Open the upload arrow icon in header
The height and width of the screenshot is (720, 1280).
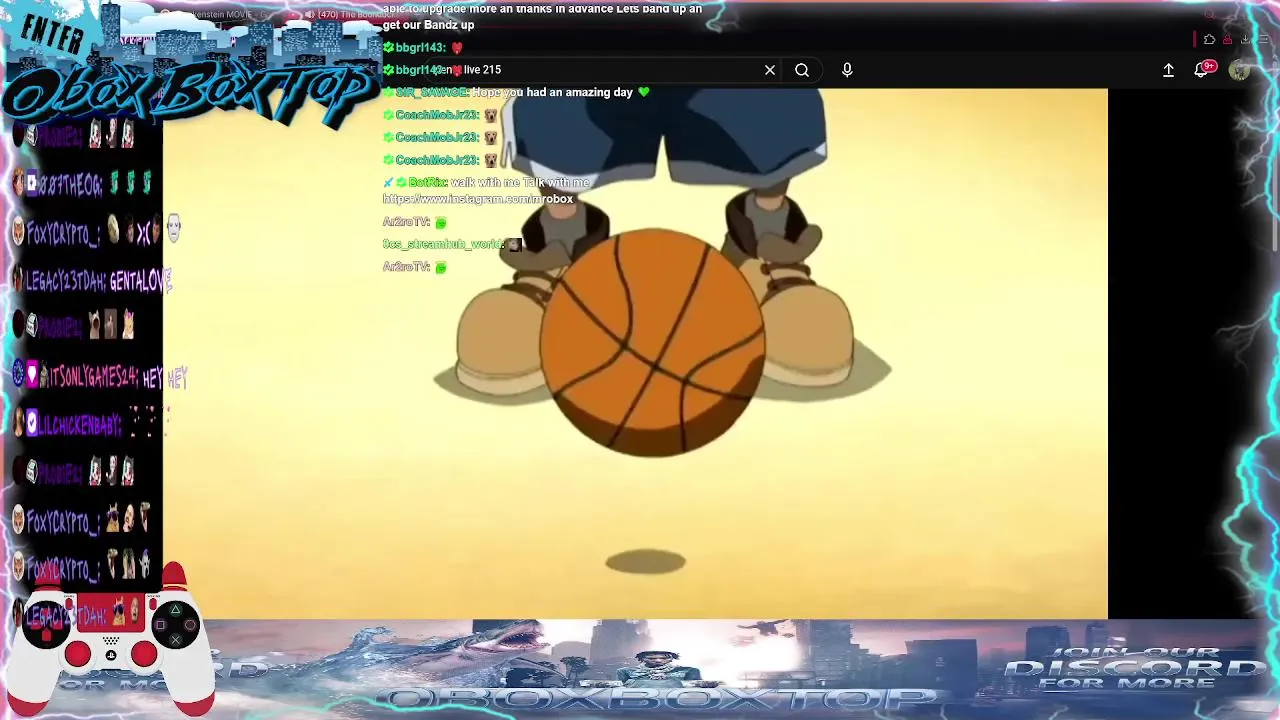tap(1168, 70)
